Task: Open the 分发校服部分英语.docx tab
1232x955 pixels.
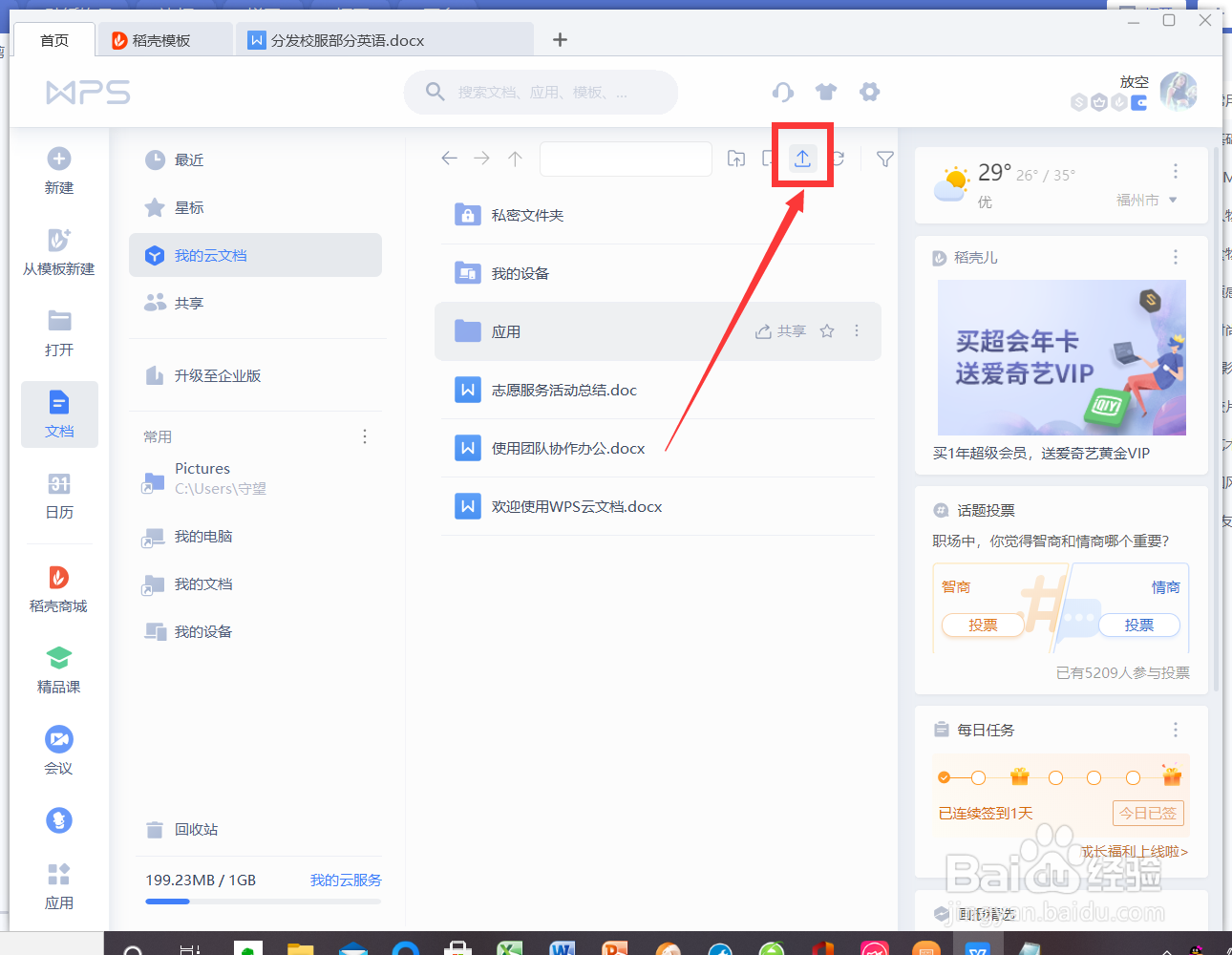Action: pyautogui.click(x=373, y=40)
